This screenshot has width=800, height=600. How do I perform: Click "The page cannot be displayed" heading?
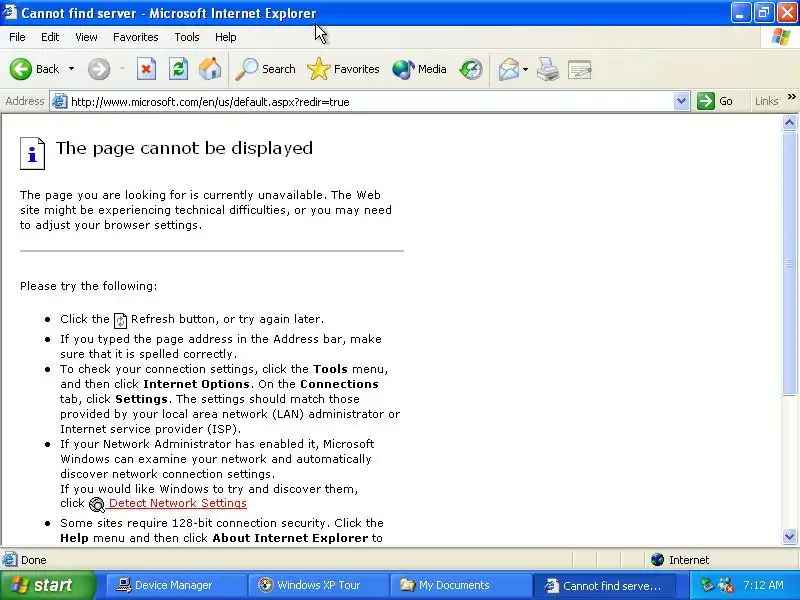click(x=184, y=148)
